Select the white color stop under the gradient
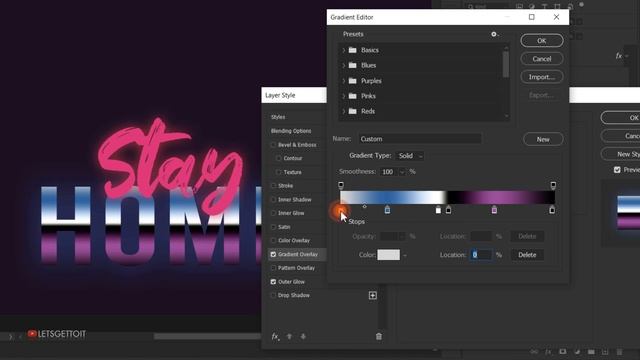 [438, 210]
